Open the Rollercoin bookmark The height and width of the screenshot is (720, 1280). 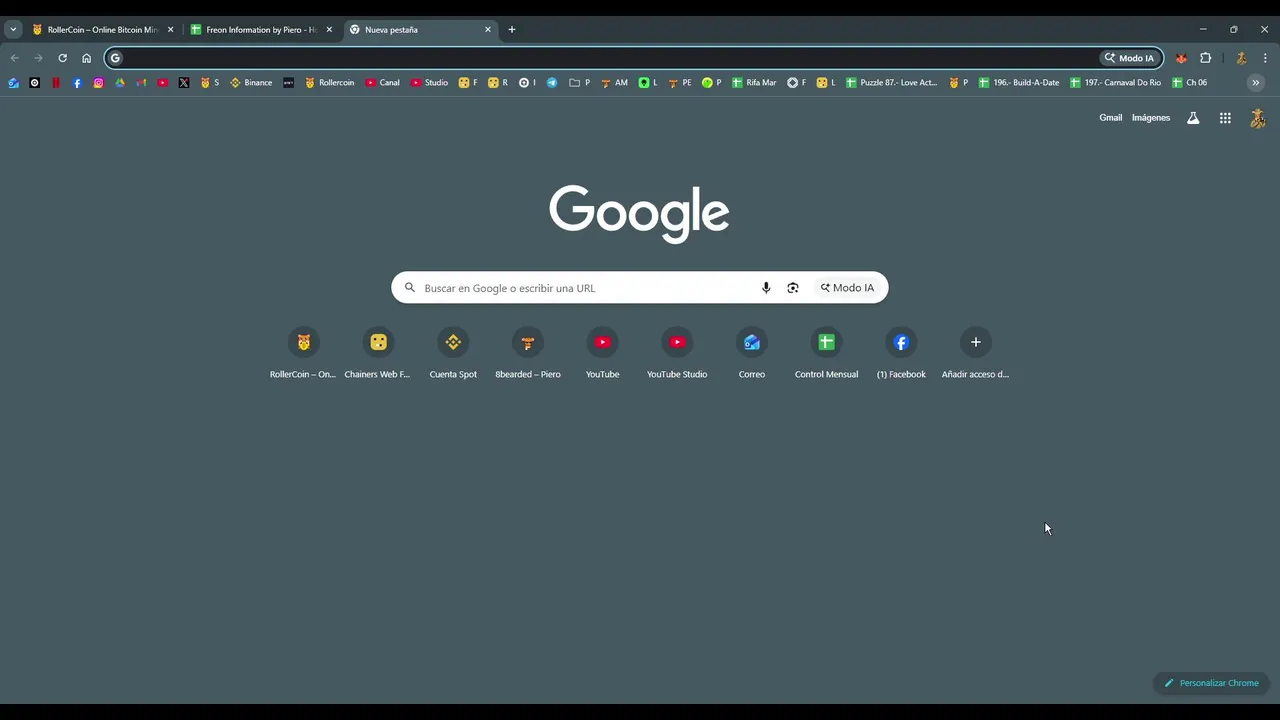pos(329,83)
